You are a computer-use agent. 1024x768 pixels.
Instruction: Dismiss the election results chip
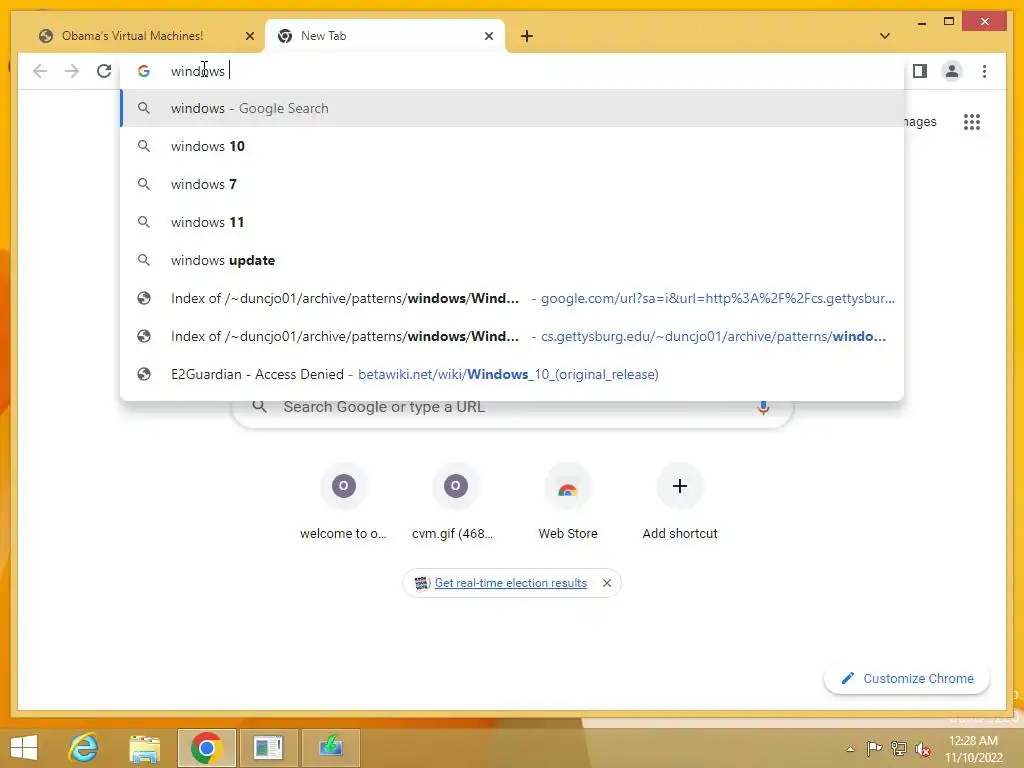(607, 583)
